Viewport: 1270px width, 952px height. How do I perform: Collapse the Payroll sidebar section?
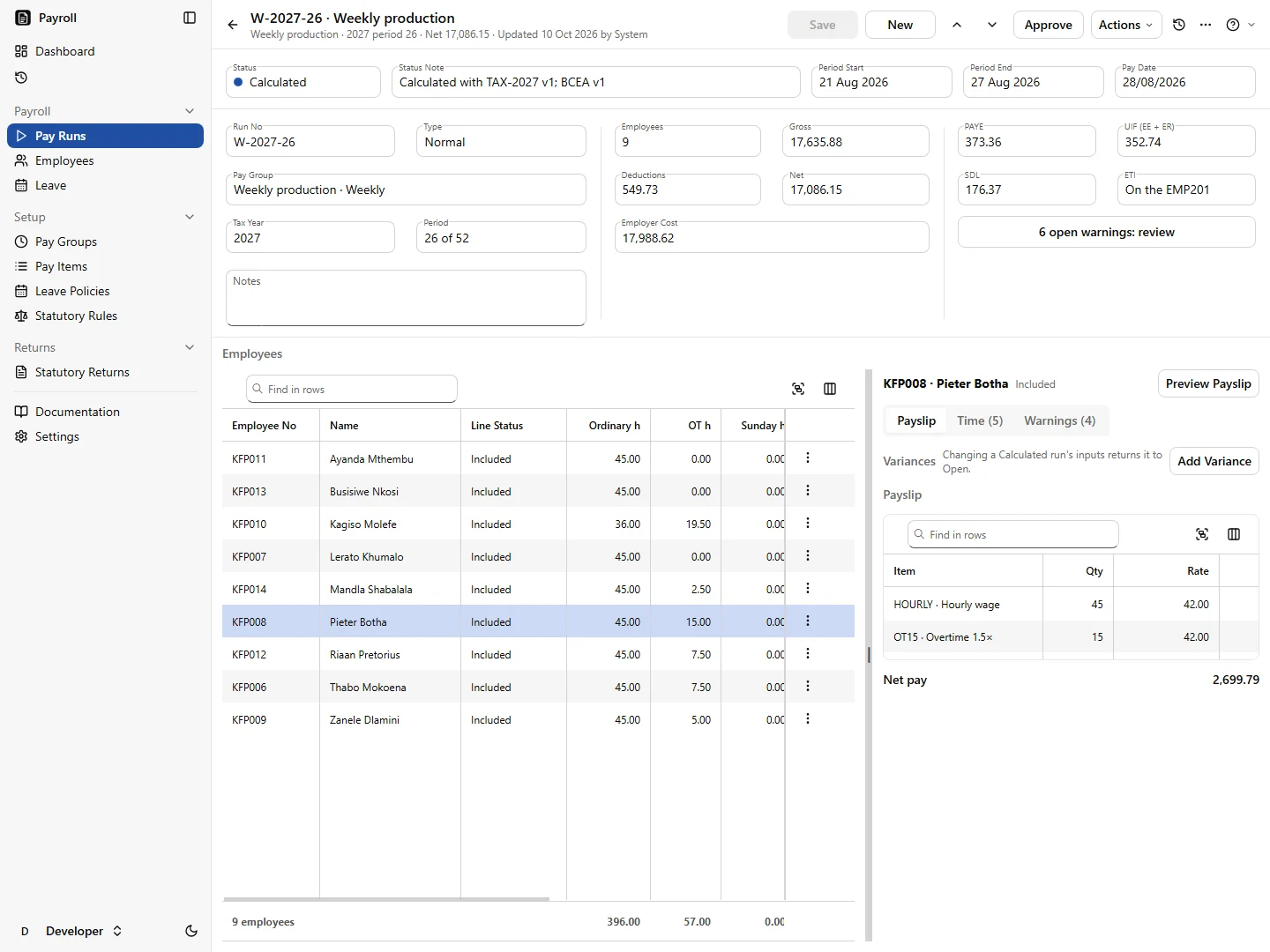(x=190, y=111)
